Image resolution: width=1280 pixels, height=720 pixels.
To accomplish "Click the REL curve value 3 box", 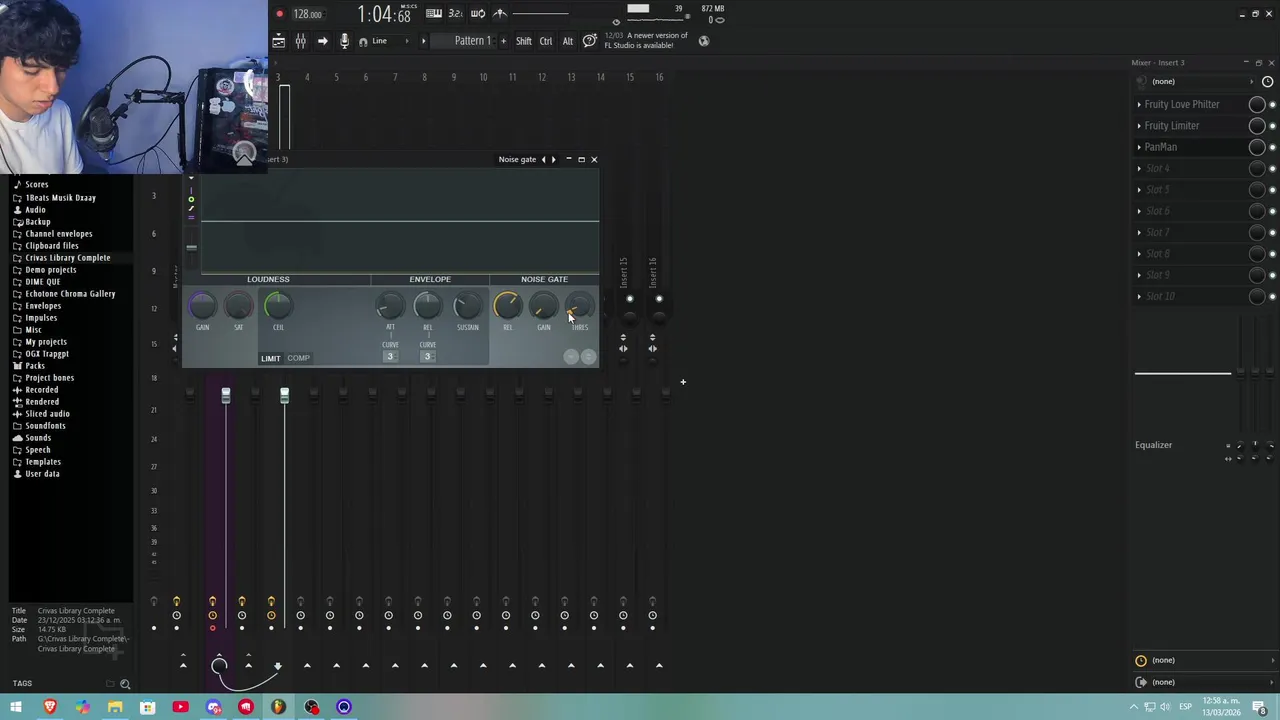I will [427, 357].
